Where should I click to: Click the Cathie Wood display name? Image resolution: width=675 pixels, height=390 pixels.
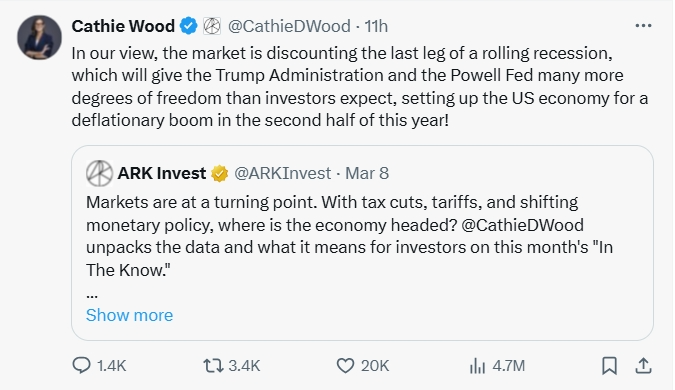(x=123, y=26)
